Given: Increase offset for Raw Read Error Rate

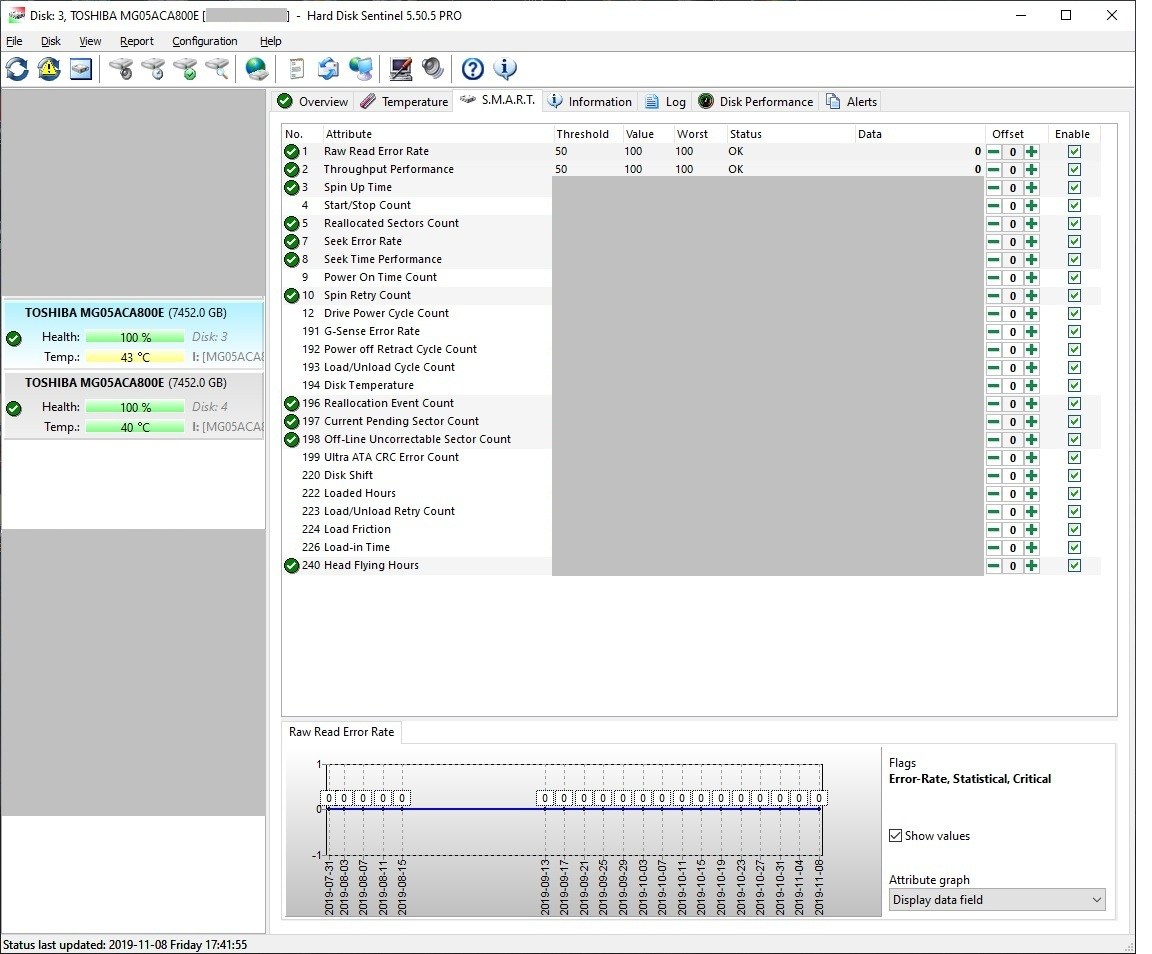Looking at the screenshot, I should 1032,151.
